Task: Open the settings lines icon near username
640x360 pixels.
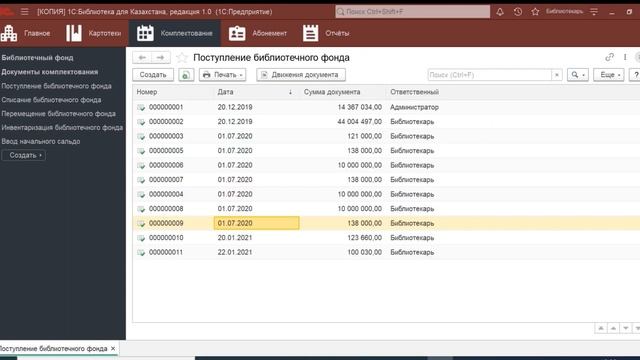Action: (594, 12)
